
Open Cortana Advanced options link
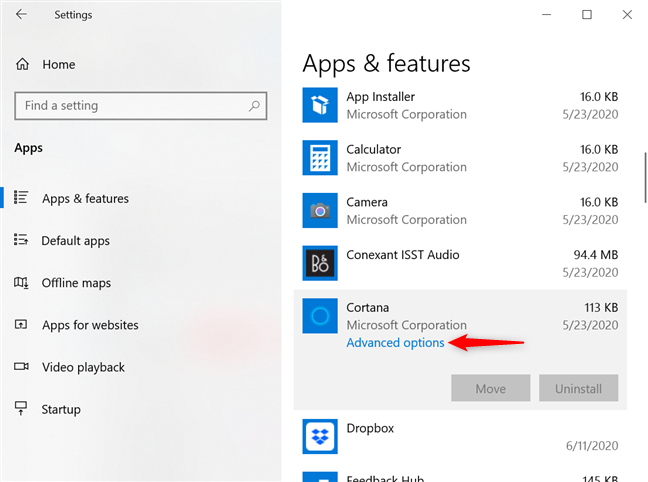click(x=395, y=343)
